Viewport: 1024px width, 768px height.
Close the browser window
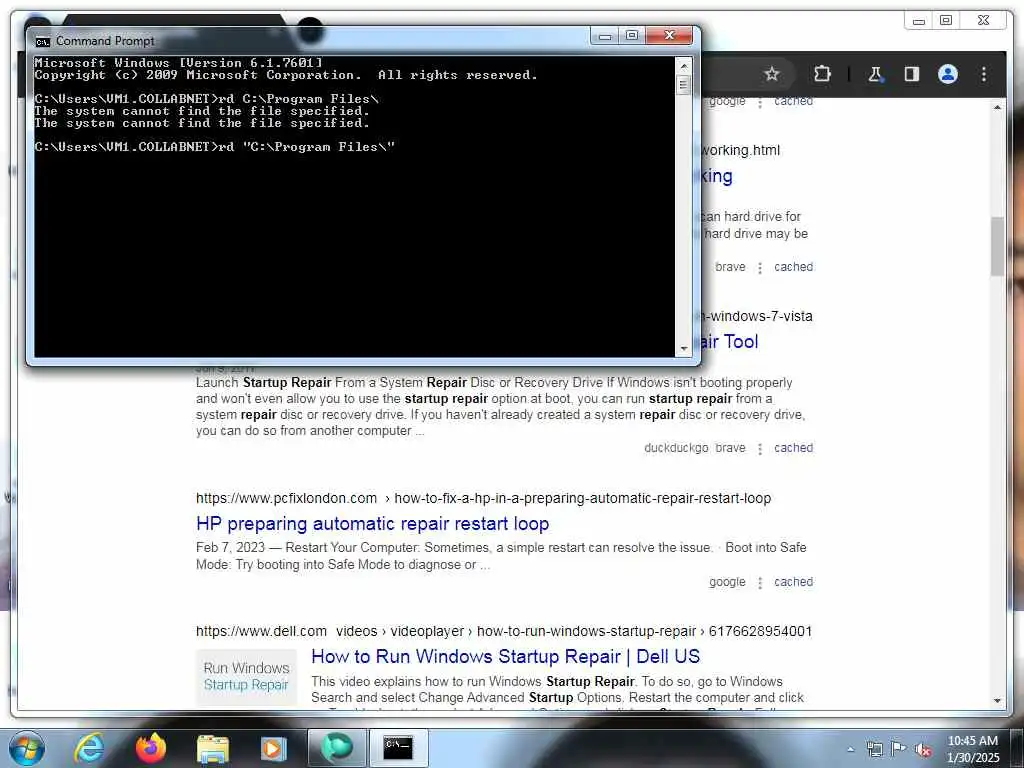click(983, 21)
